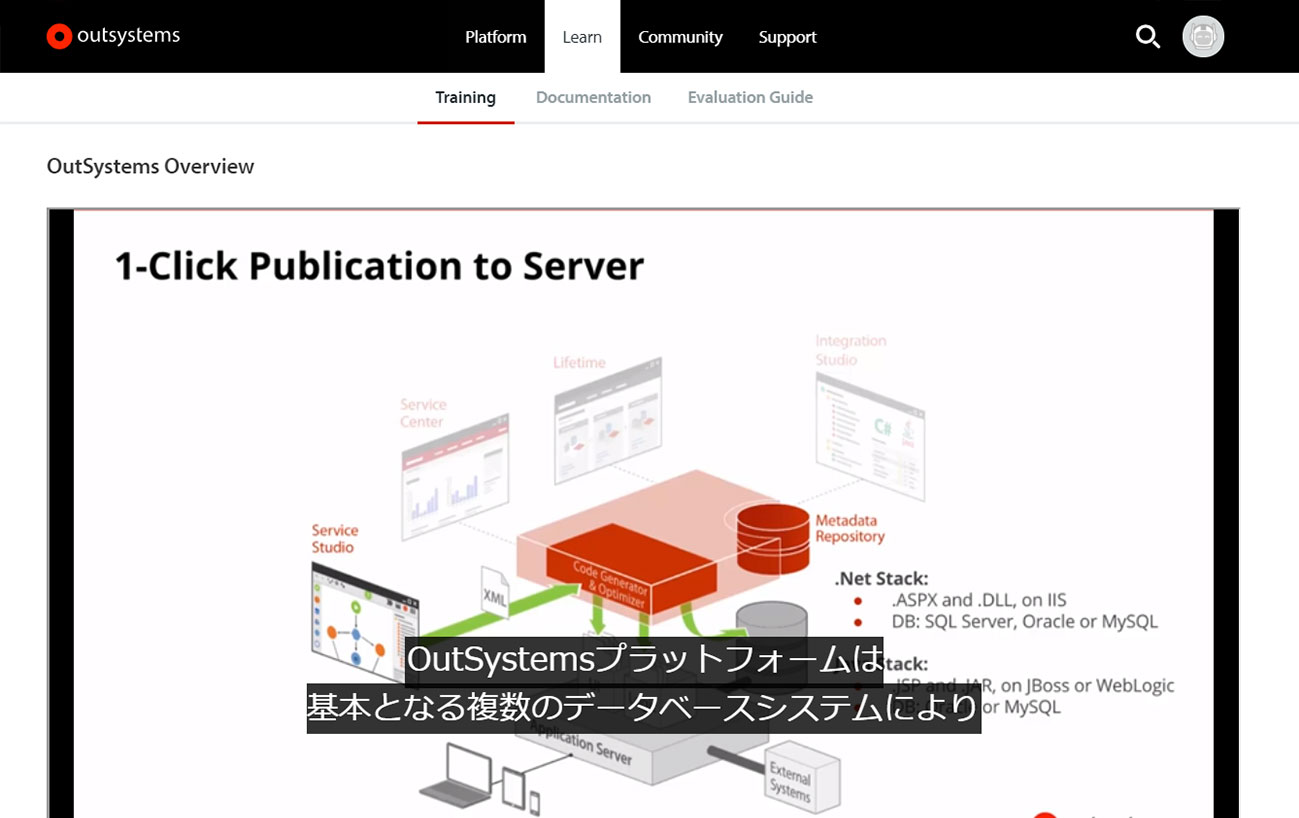This screenshot has height=818, width=1299.
Task: Click the Integration Studio label in video
Action: 850,350
